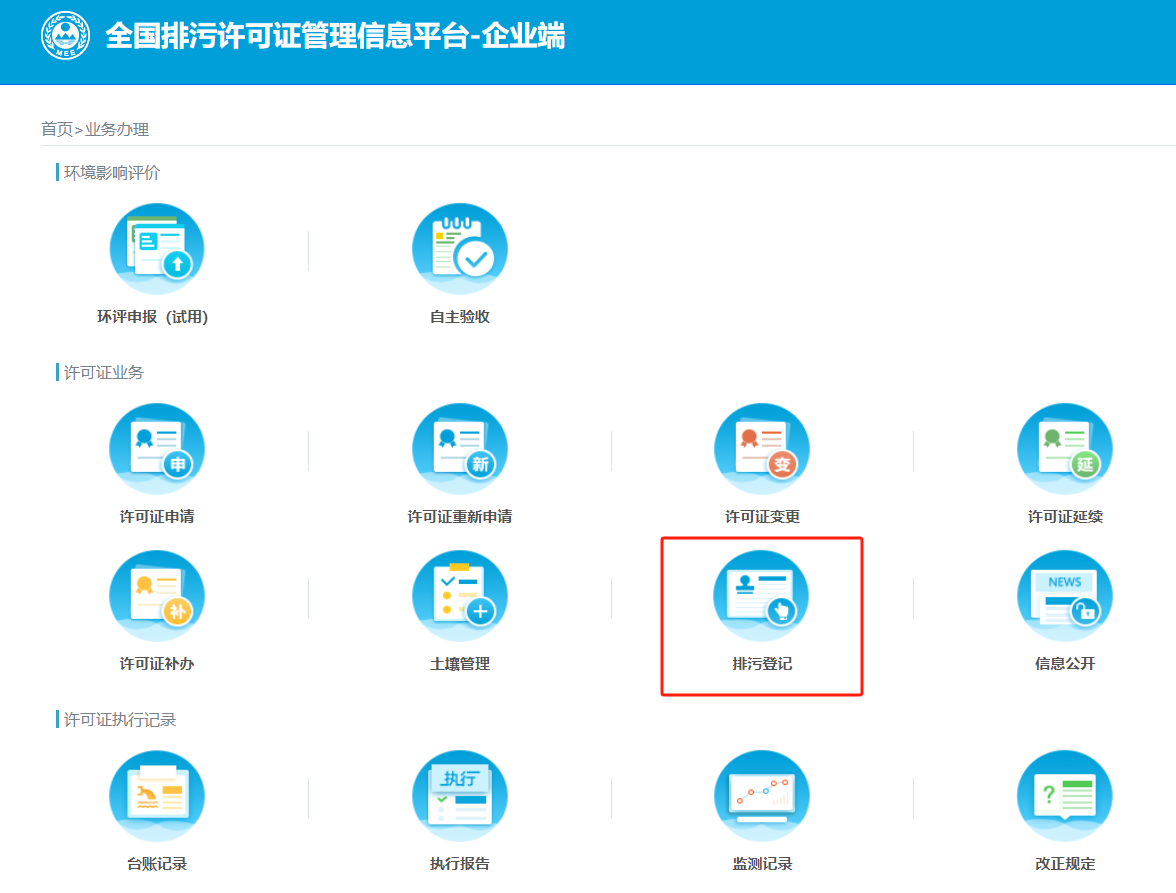1176x893 pixels.
Task: Open the 许可证申请 icon
Action: point(157,450)
